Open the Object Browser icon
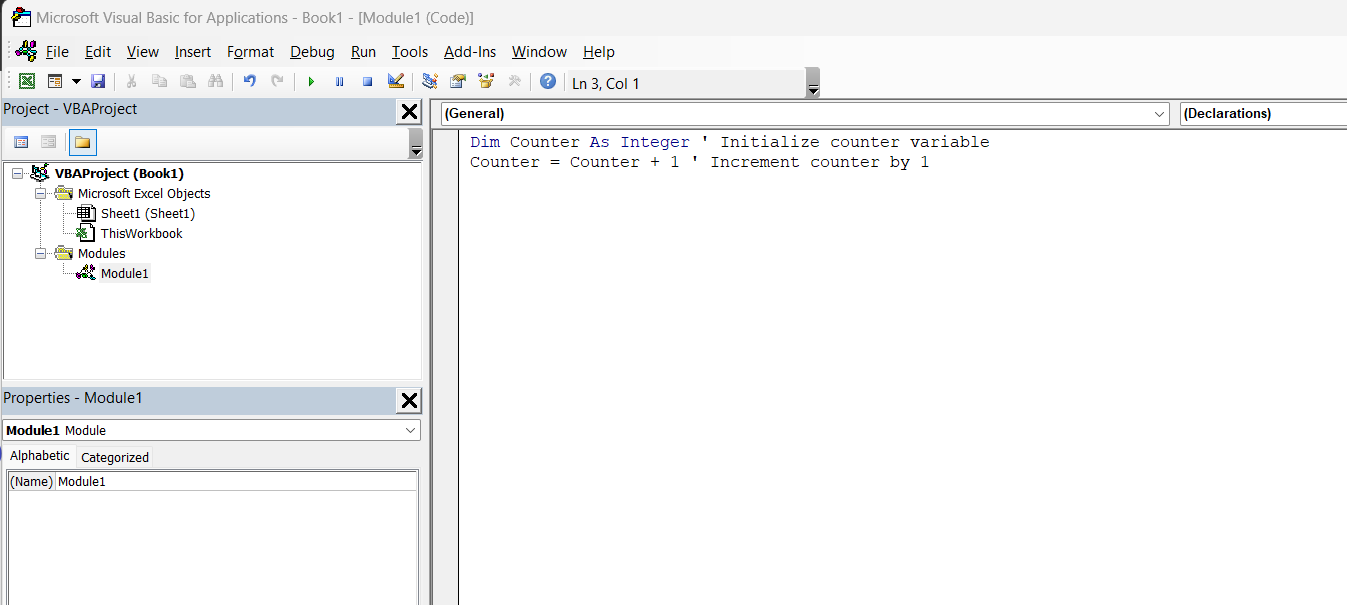This screenshot has width=1347, height=605. tap(486, 82)
